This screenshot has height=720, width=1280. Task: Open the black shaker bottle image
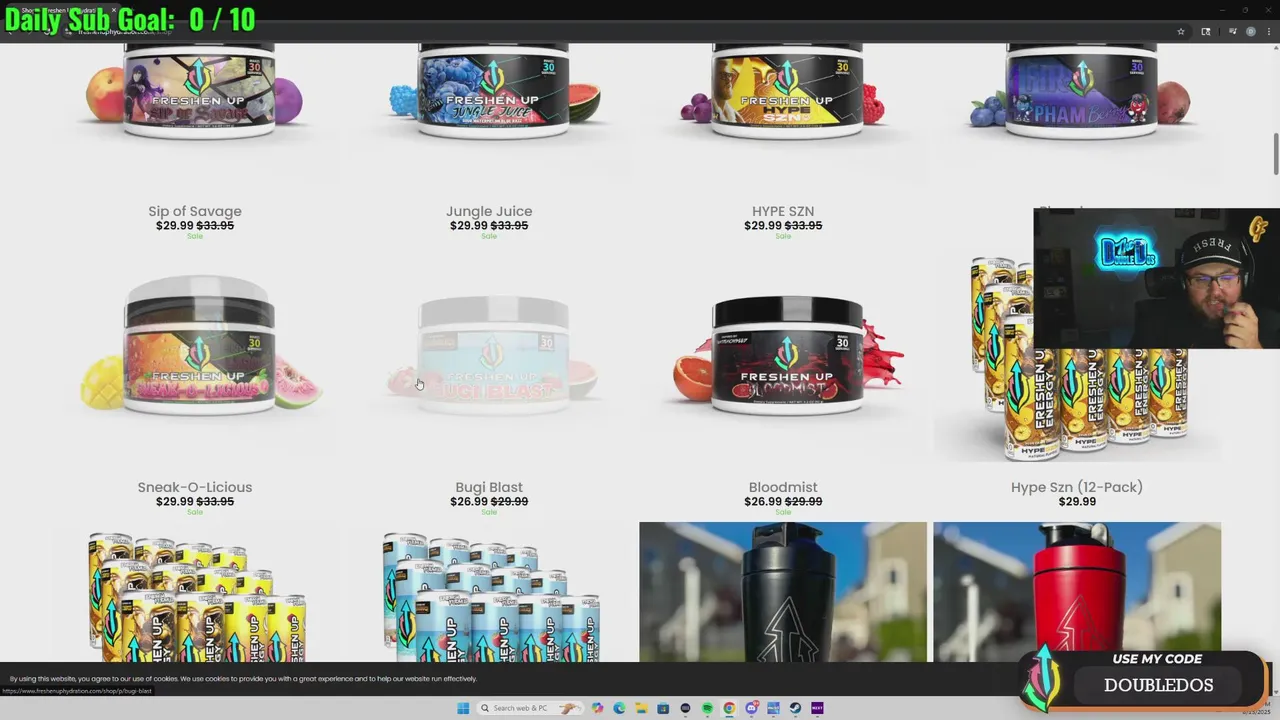[x=783, y=592]
